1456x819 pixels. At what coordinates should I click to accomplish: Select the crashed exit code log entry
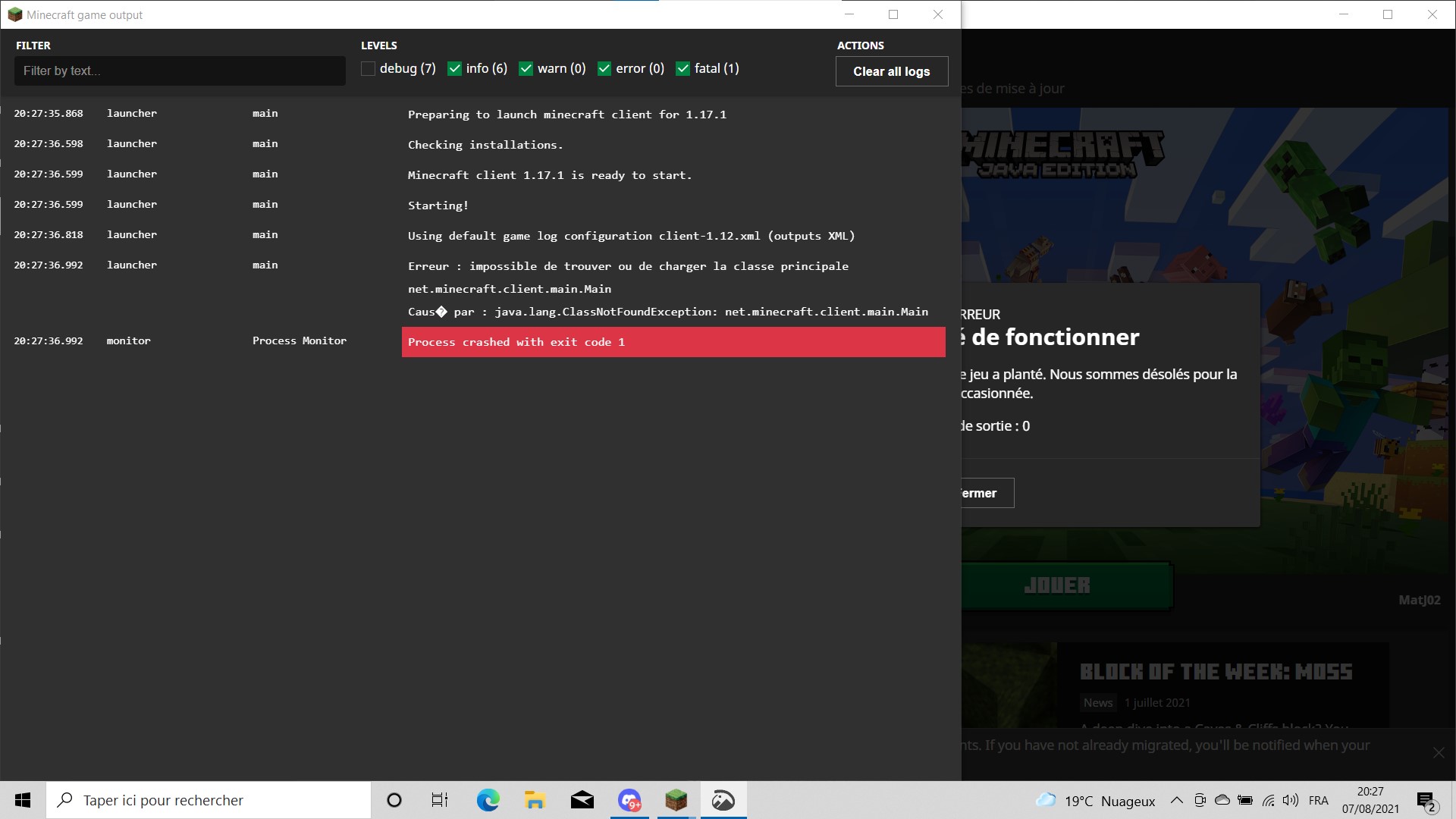click(x=673, y=342)
